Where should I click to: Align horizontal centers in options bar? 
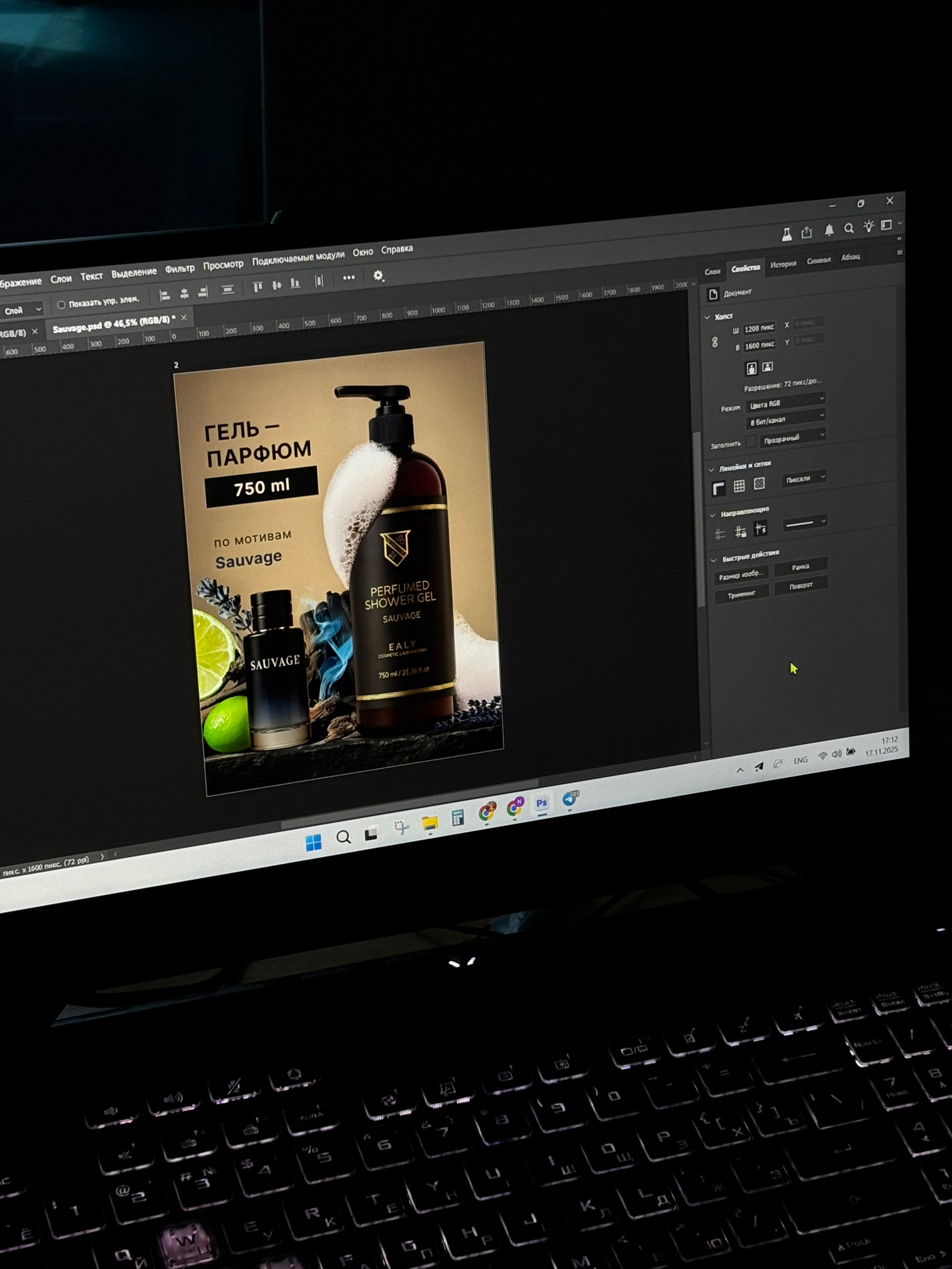tap(184, 294)
